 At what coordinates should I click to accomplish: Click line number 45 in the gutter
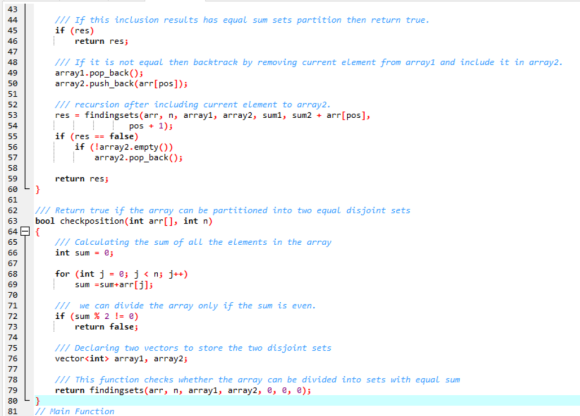[x=13, y=30]
